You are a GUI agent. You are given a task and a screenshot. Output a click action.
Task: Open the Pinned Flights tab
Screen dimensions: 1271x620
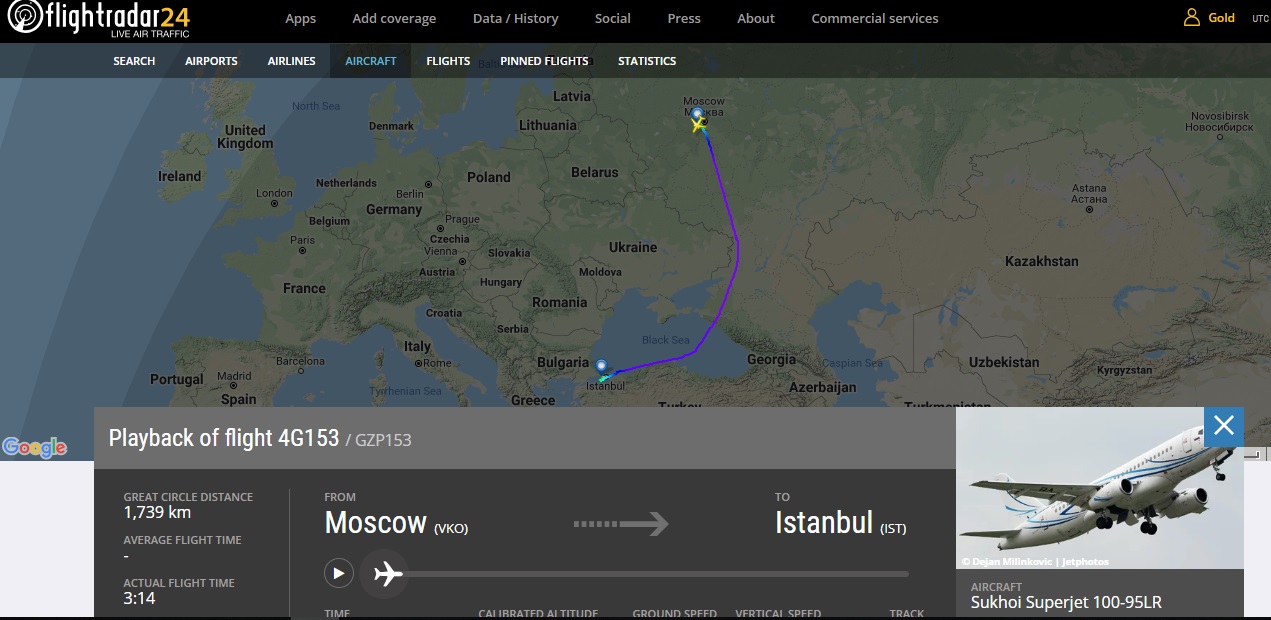point(544,61)
